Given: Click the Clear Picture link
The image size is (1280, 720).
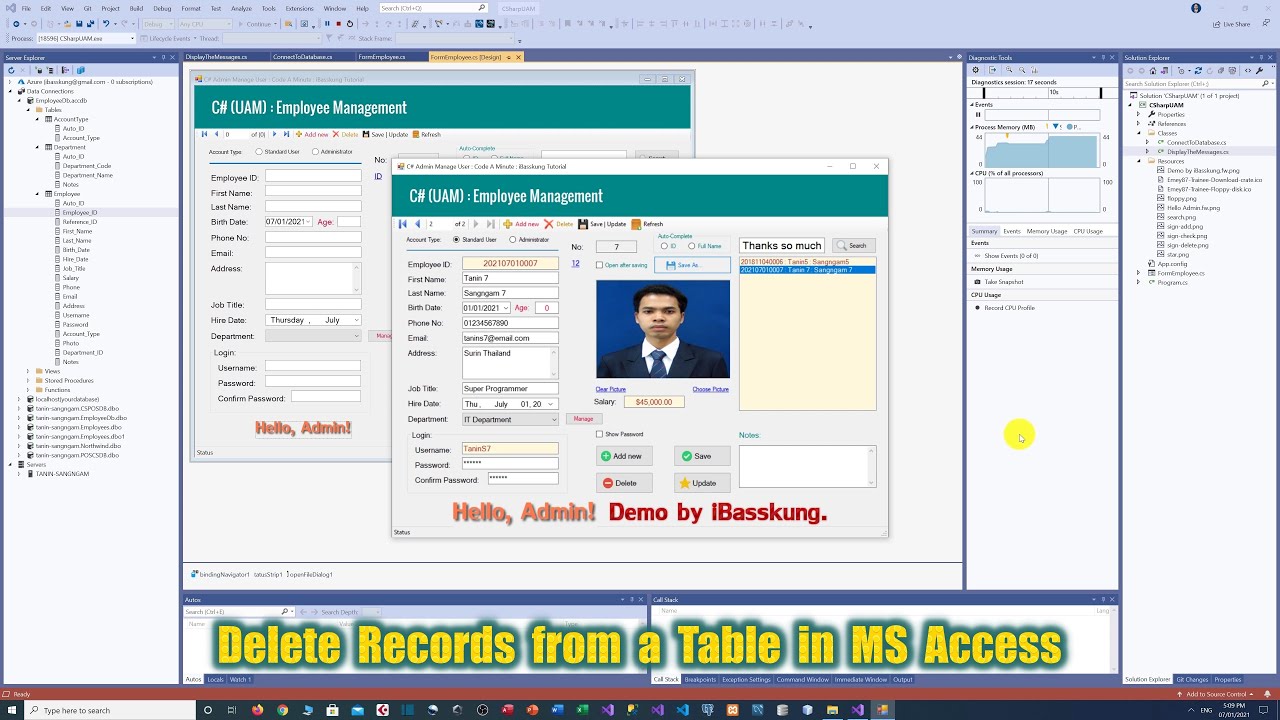Looking at the screenshot, I should (611, 389).
